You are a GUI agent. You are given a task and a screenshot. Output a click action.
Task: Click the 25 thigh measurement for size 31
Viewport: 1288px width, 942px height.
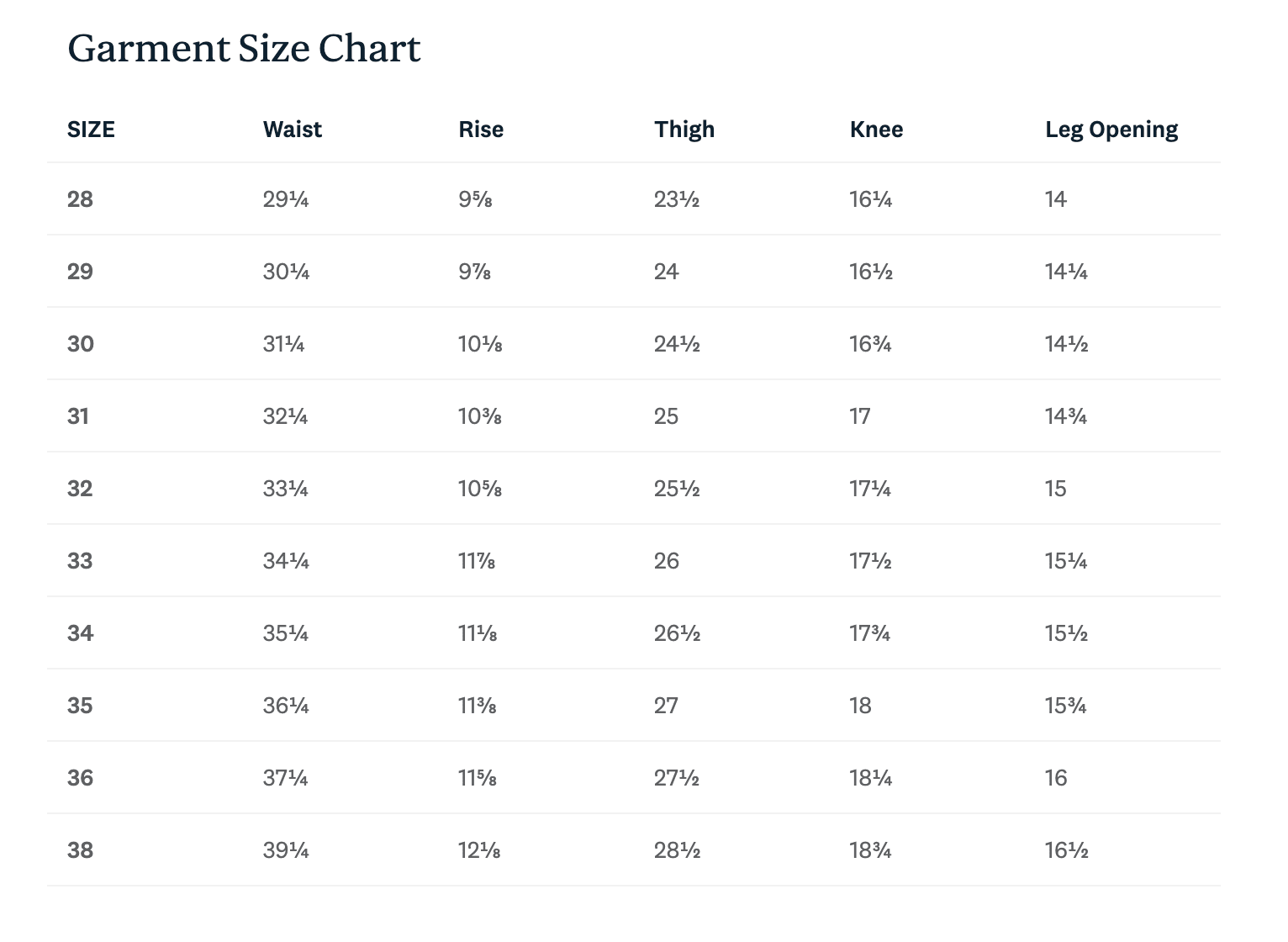[x=666, y=416]
